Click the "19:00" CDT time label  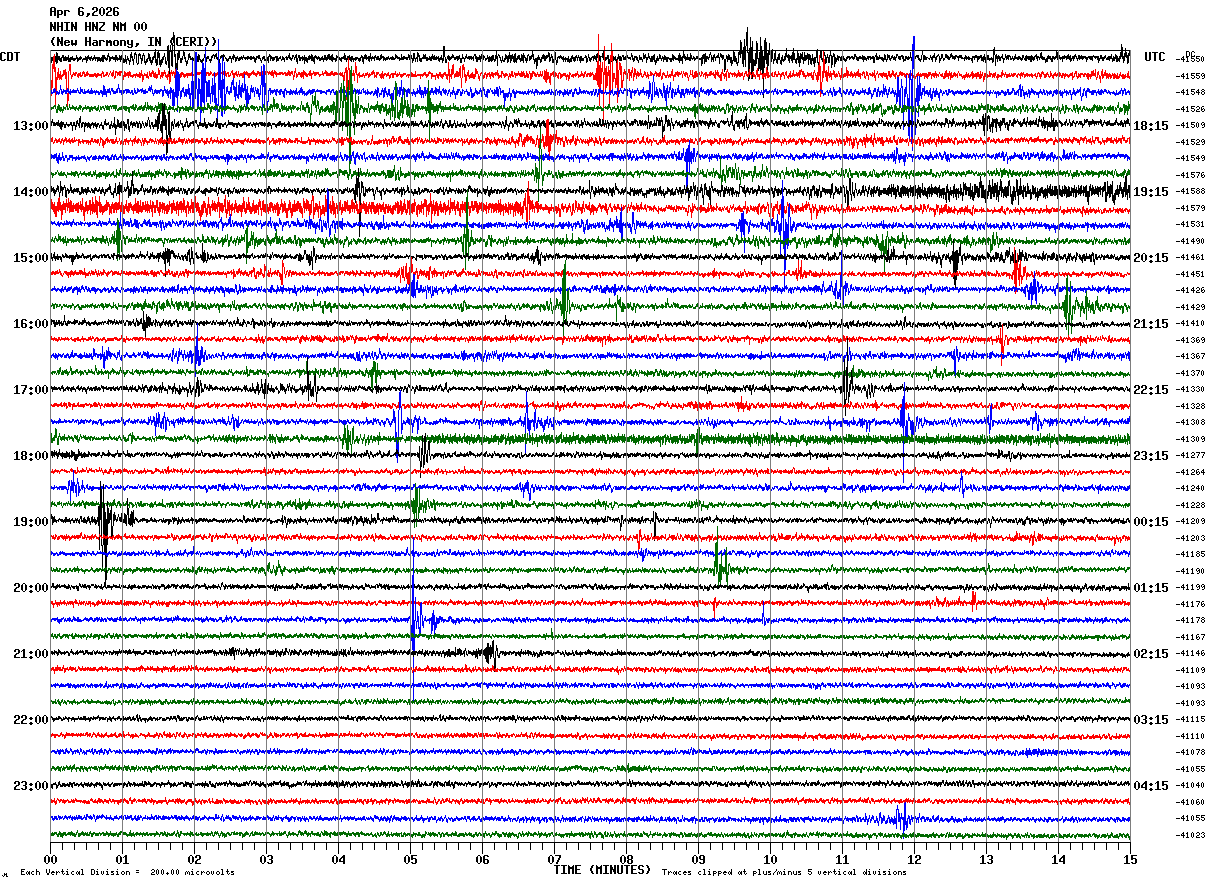coord(31,522)
